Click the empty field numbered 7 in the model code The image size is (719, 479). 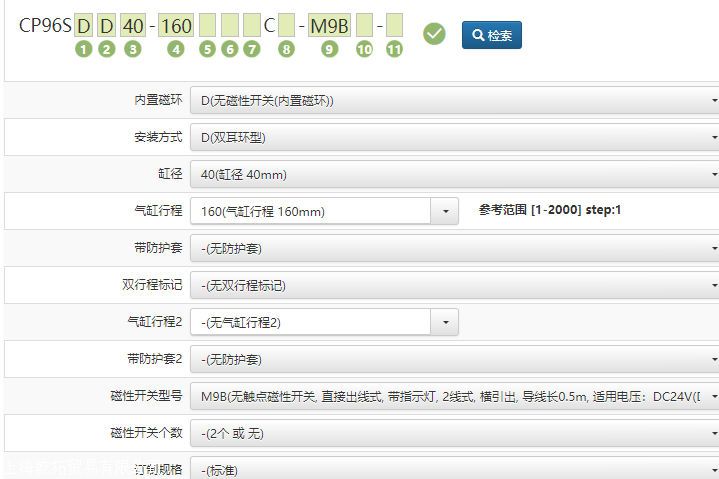coord(252,26)
